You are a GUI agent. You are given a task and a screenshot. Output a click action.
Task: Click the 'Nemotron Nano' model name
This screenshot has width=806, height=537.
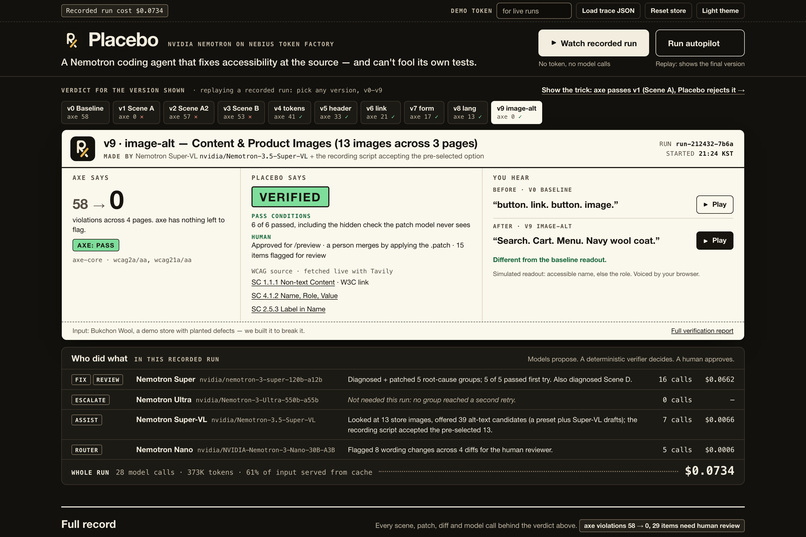pos(164,450)
